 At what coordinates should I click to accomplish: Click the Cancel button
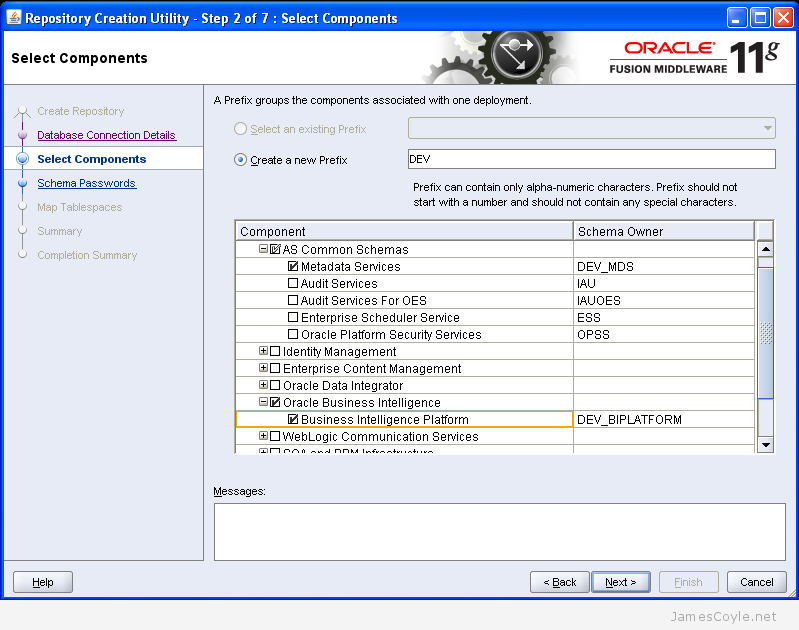tap(757, 582)
